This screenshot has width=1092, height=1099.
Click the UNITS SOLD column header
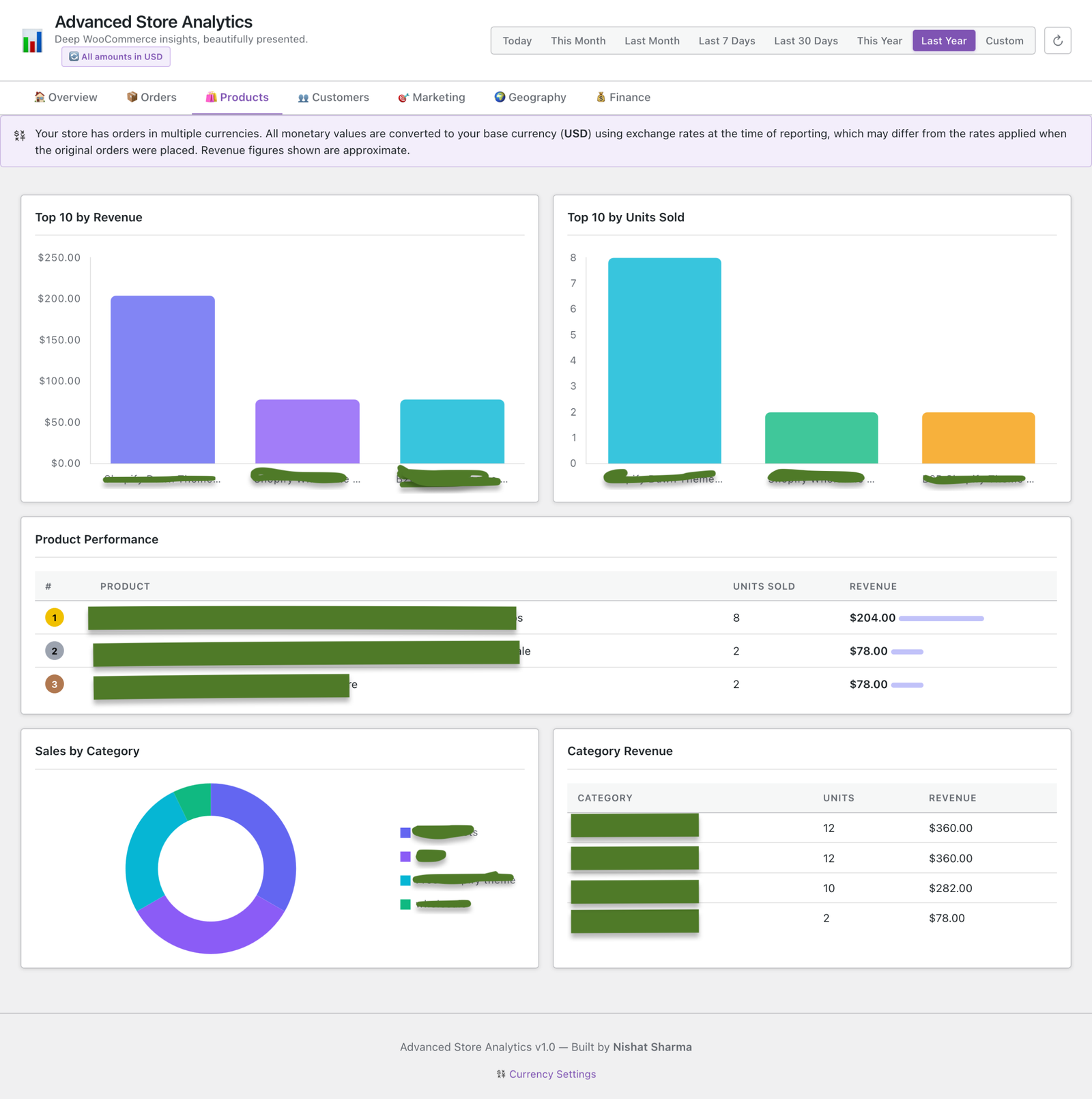[764, 586]
